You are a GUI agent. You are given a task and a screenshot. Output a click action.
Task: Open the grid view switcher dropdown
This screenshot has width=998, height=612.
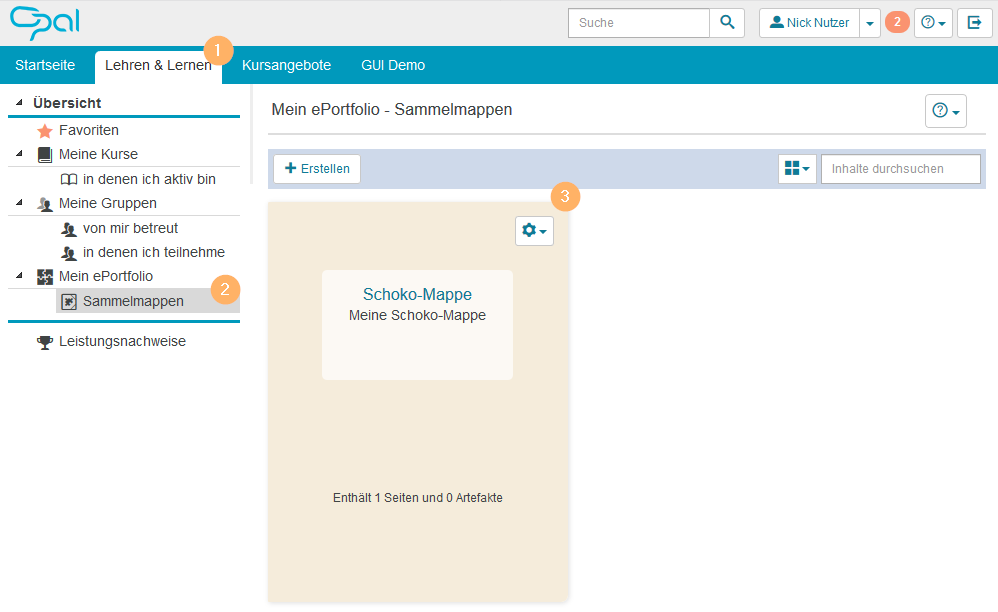(797, 169)
